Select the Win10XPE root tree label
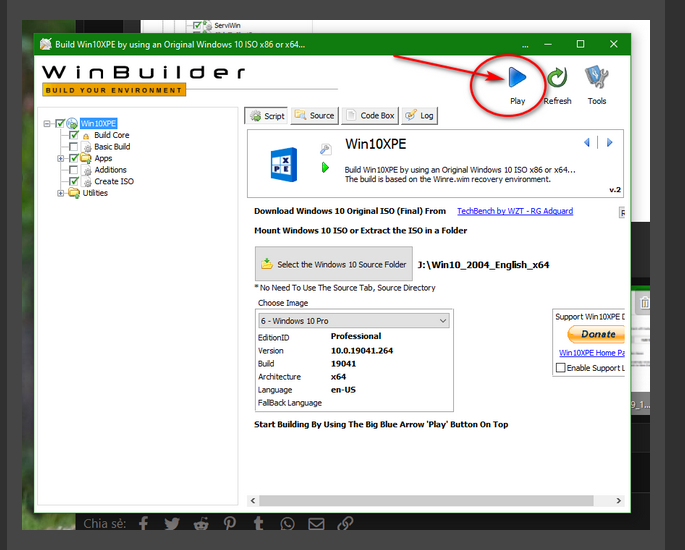The image size is (685, 550). (x=98, y=124)
